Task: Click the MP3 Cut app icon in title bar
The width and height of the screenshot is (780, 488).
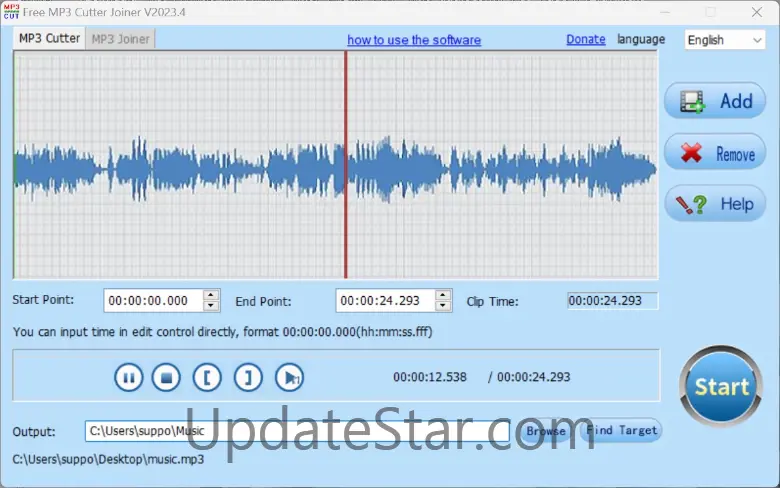Action: pyautogui.click(x=11, y=12)
